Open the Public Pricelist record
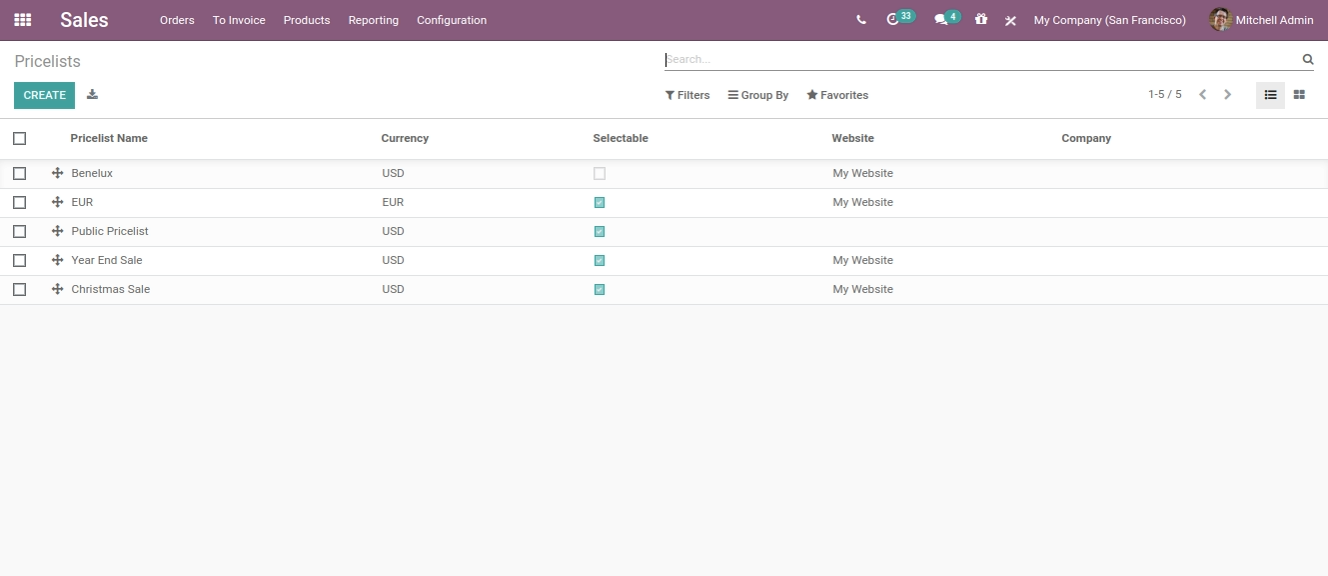 (110, 232)
